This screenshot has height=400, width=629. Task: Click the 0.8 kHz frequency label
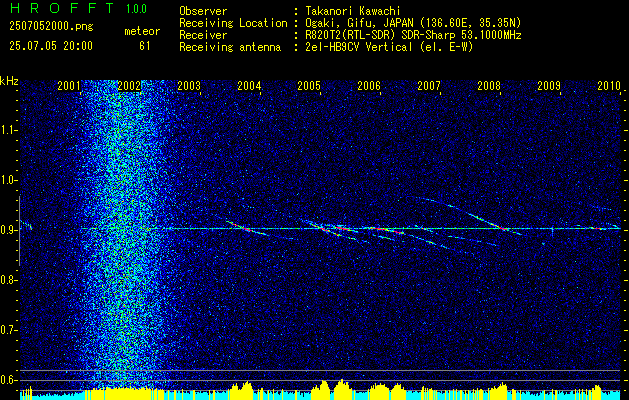coord(8,280)
